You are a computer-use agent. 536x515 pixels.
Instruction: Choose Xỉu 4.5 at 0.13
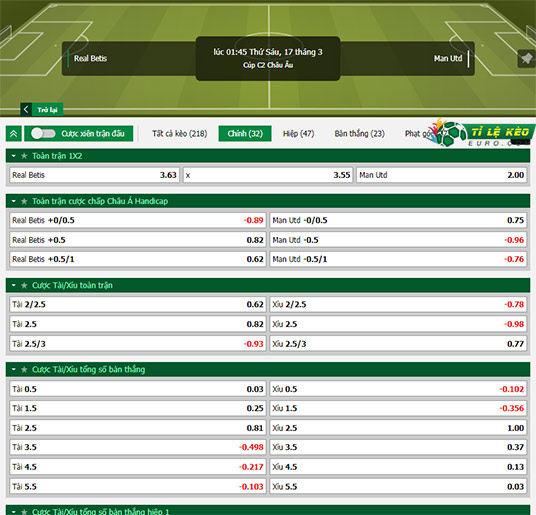point(398,467)
